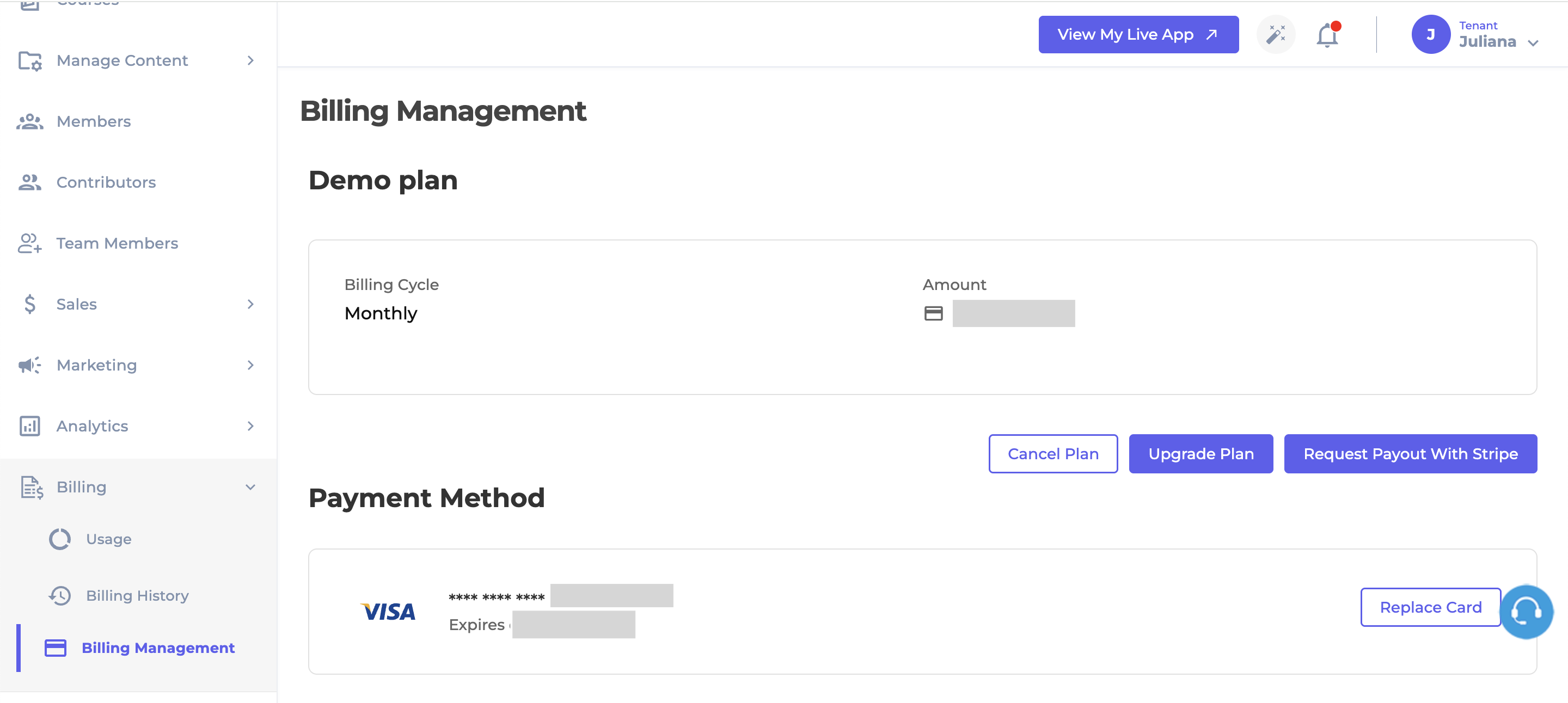The image size is (1568, 703).
Task: Click the Billing History clock icon
Action: pos(60,595)
